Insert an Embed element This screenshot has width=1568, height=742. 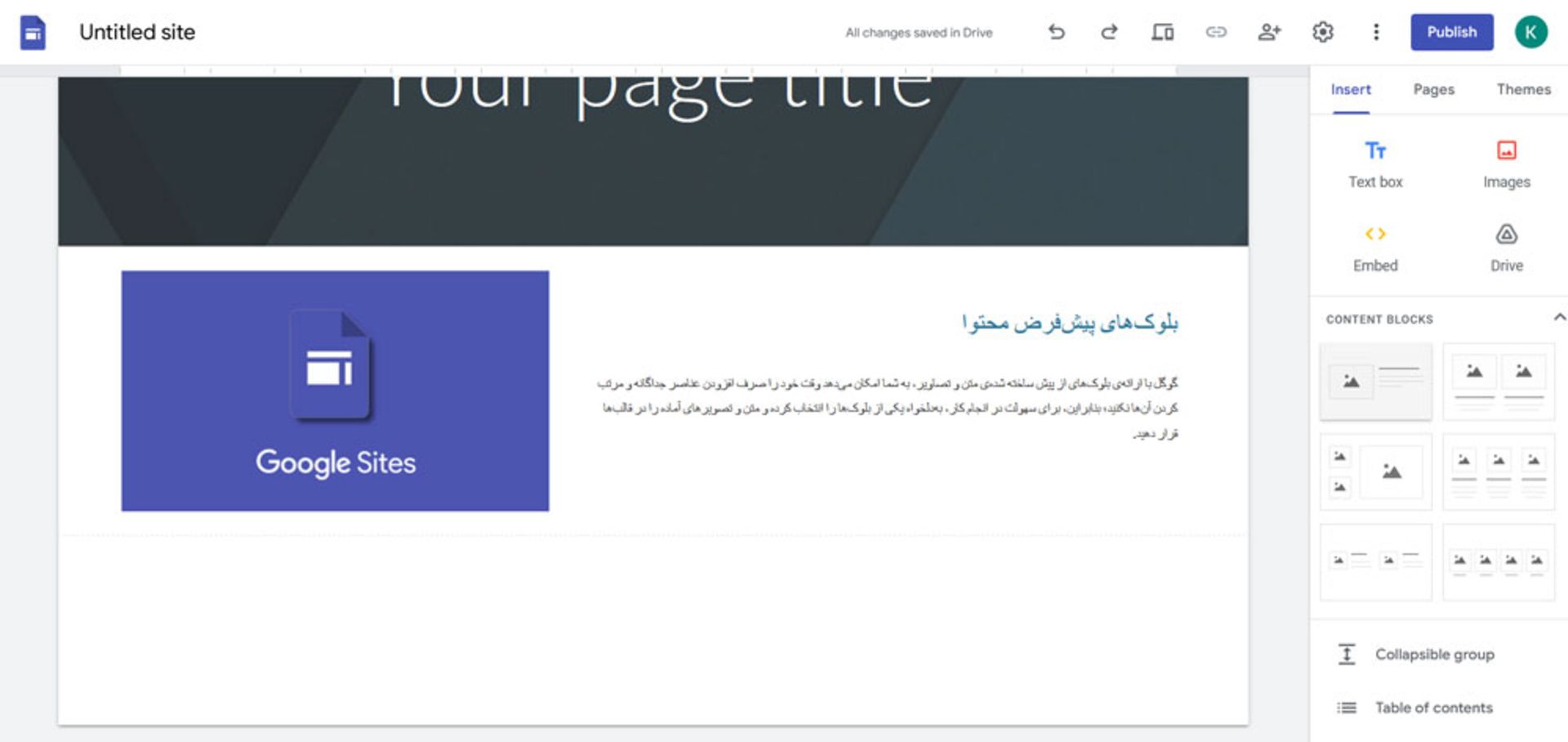click(1375, 248)
